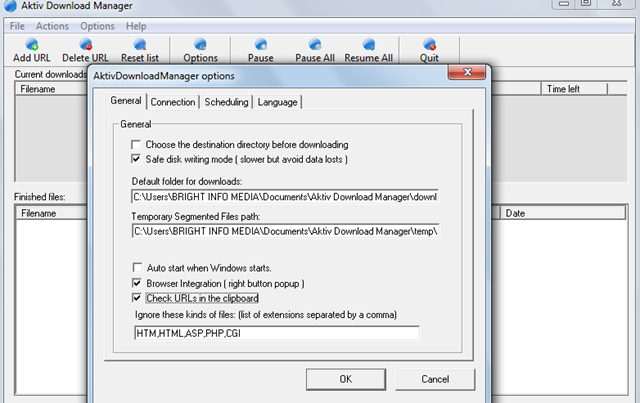Open the File menu
The height and width of the screenshot is (403, 640).
pyautogui.click(x=17, y=26)
